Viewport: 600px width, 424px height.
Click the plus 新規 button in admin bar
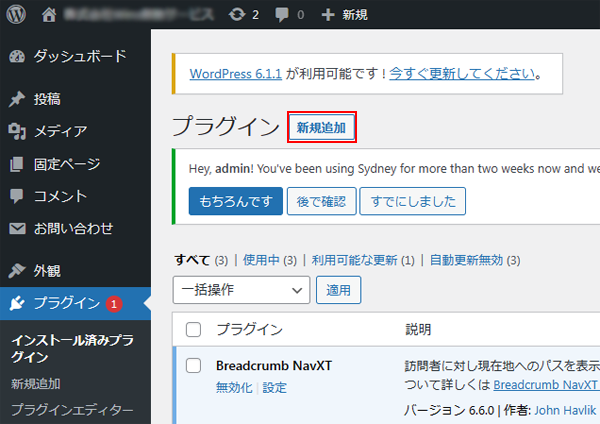click(344, 15)
